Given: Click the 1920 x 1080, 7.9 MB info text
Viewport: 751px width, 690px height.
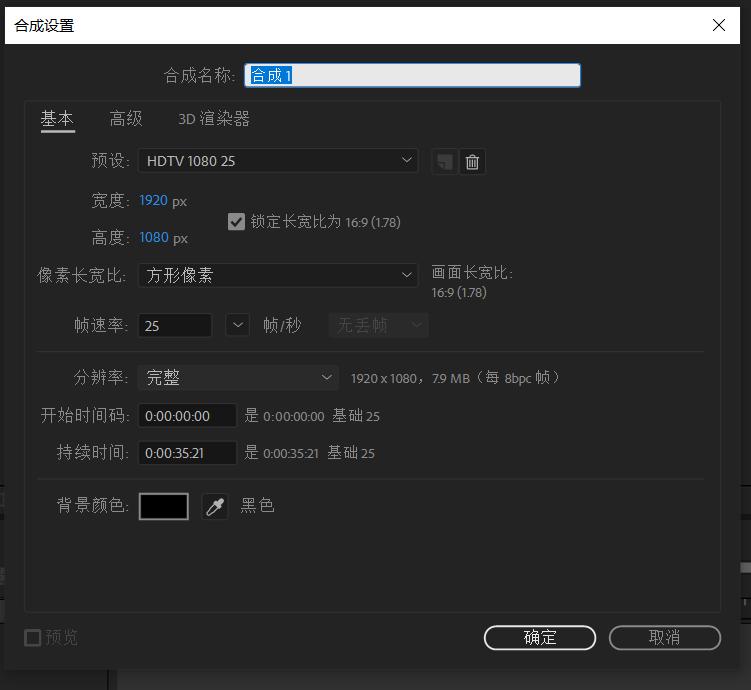Looking at the screenshot, I should pos(455,378).
